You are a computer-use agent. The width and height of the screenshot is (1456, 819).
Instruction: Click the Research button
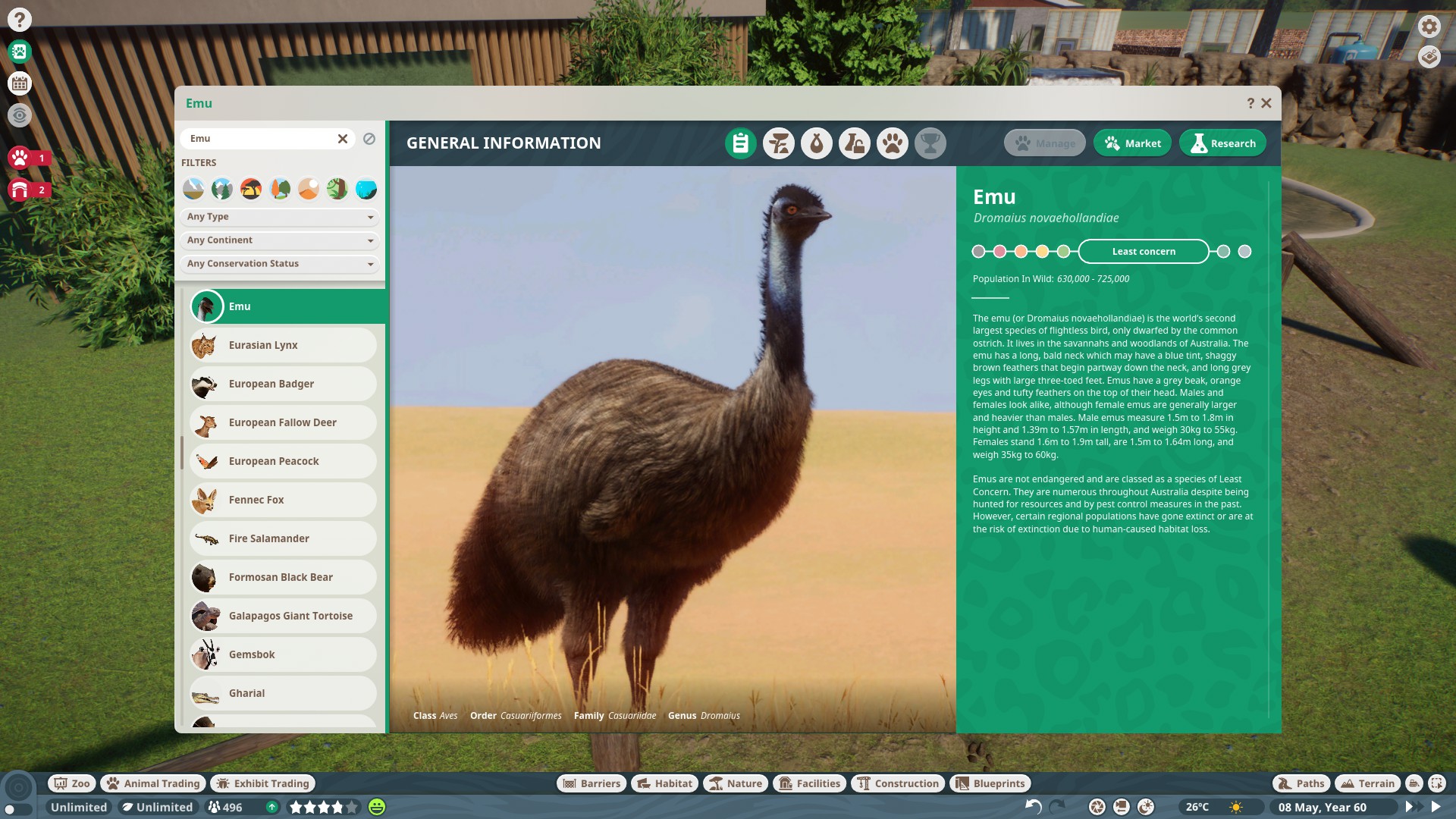[x=1222, y=143]
